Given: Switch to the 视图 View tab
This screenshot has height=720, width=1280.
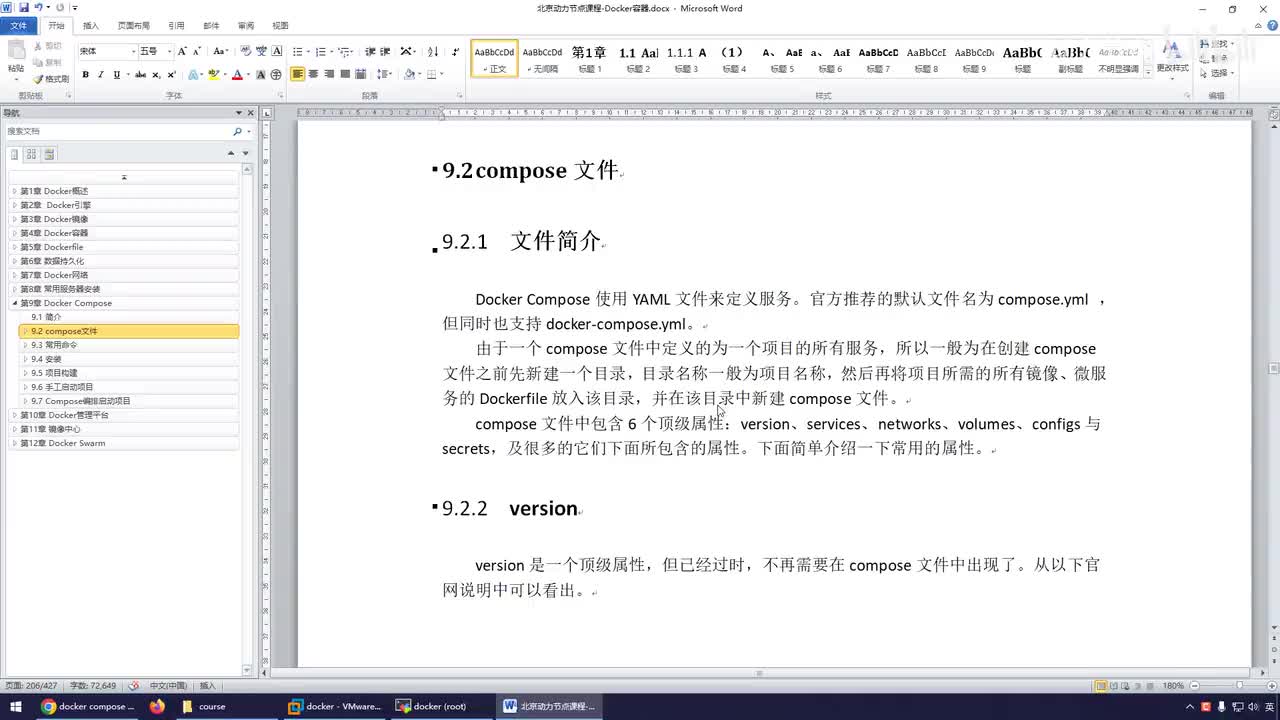Looking at the screenshot, I should [x=280, y=26].
